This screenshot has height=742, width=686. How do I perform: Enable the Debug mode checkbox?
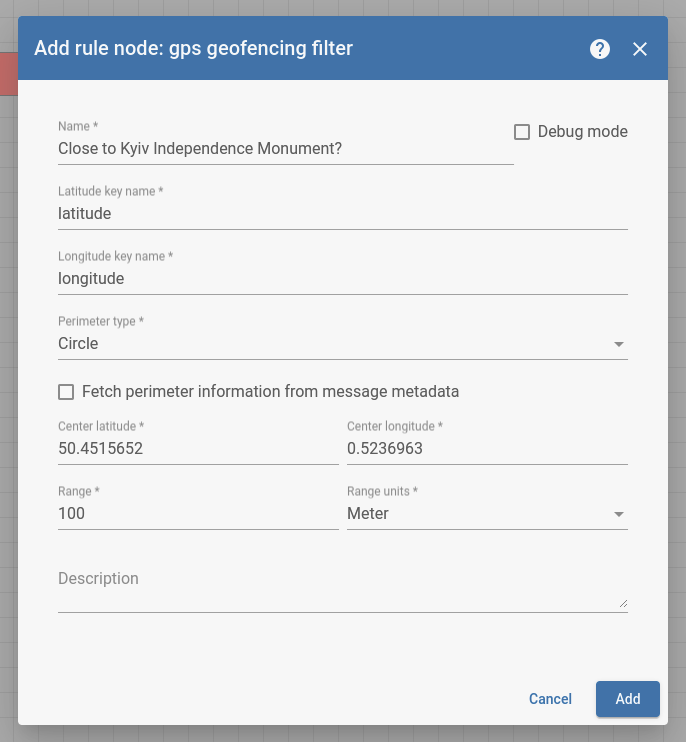pyautogui.click(x=521, y=132)
